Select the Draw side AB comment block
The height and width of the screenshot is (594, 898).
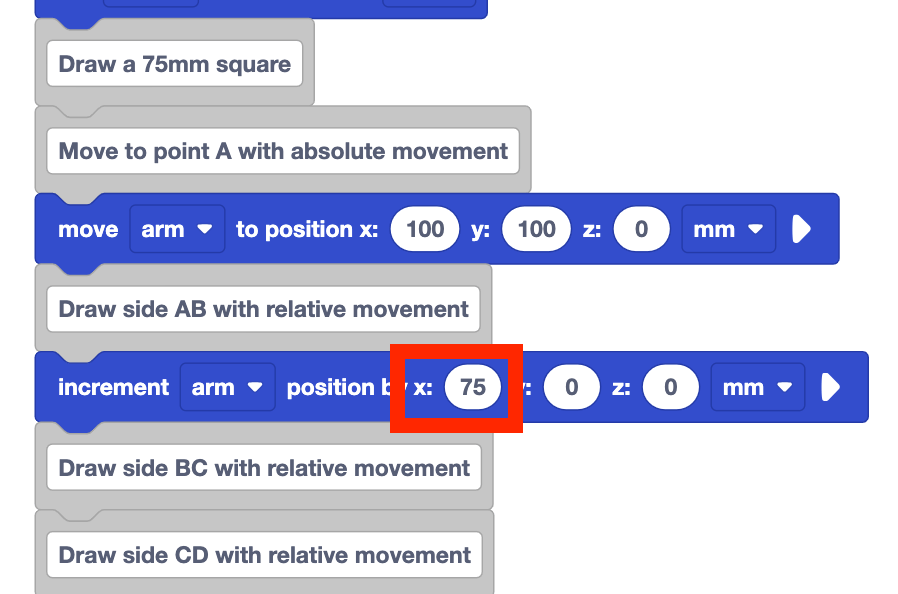pyautogui.click(x=262, y=309)
